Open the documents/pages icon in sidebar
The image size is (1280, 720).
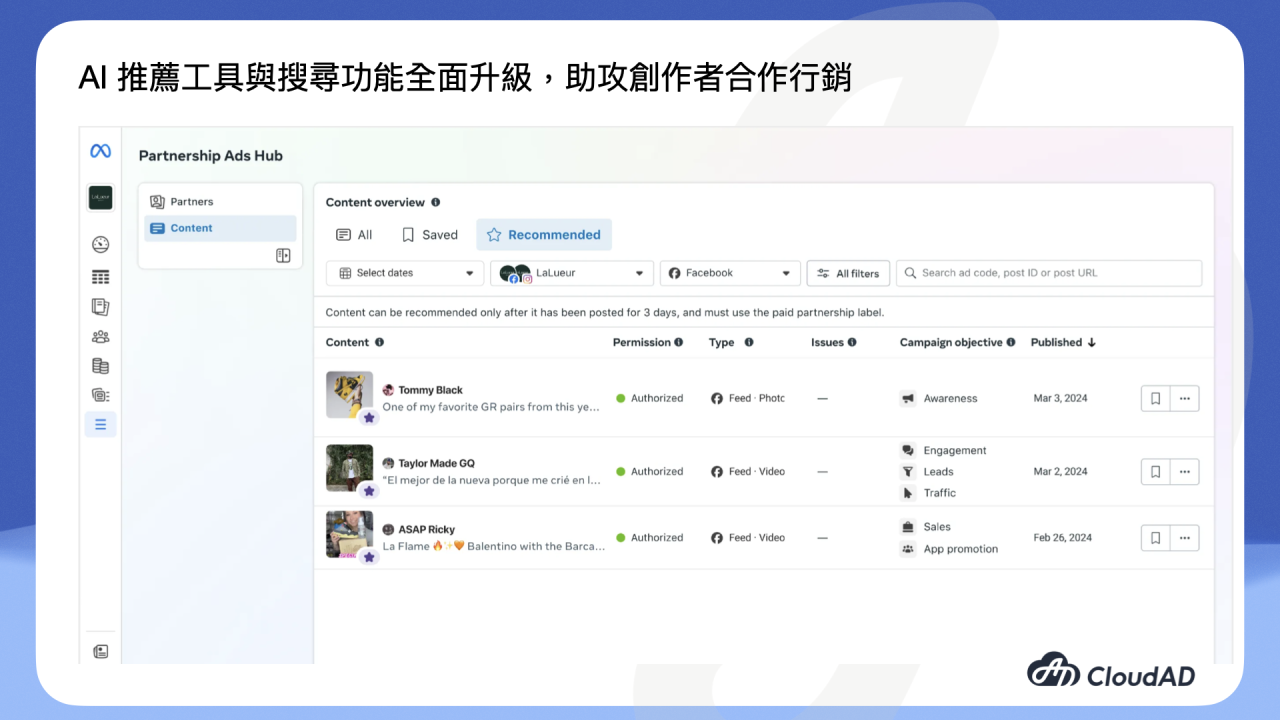tap(100, 307)
